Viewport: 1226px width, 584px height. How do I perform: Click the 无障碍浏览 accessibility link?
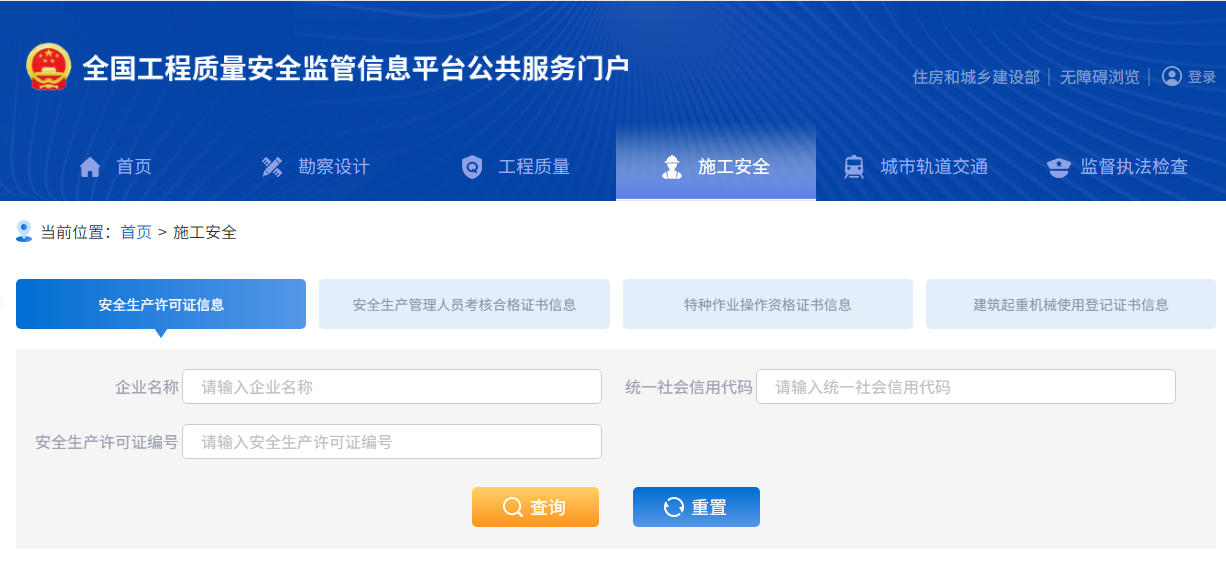click(x=1100, y=77)
